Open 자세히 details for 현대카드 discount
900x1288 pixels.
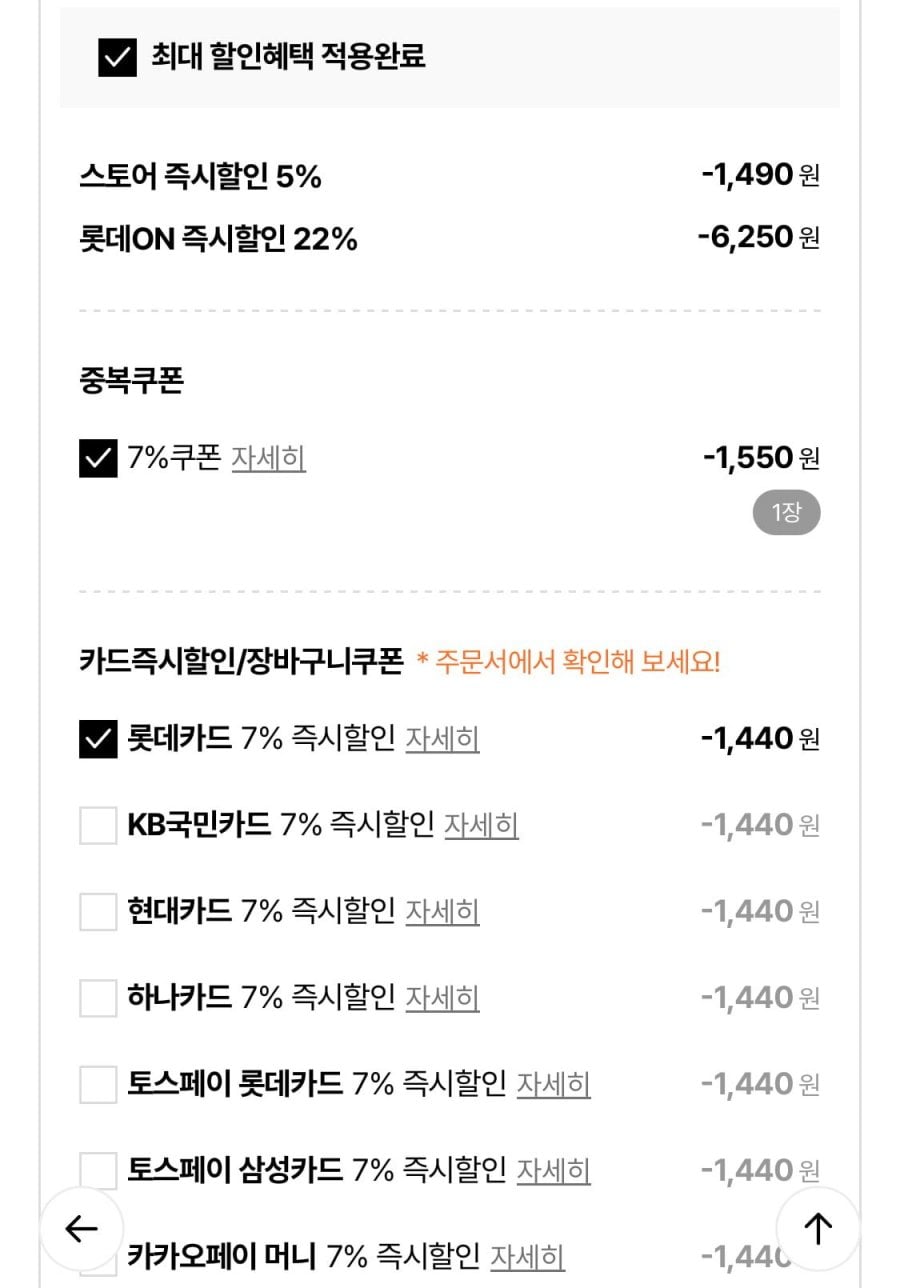click(442, 911)
